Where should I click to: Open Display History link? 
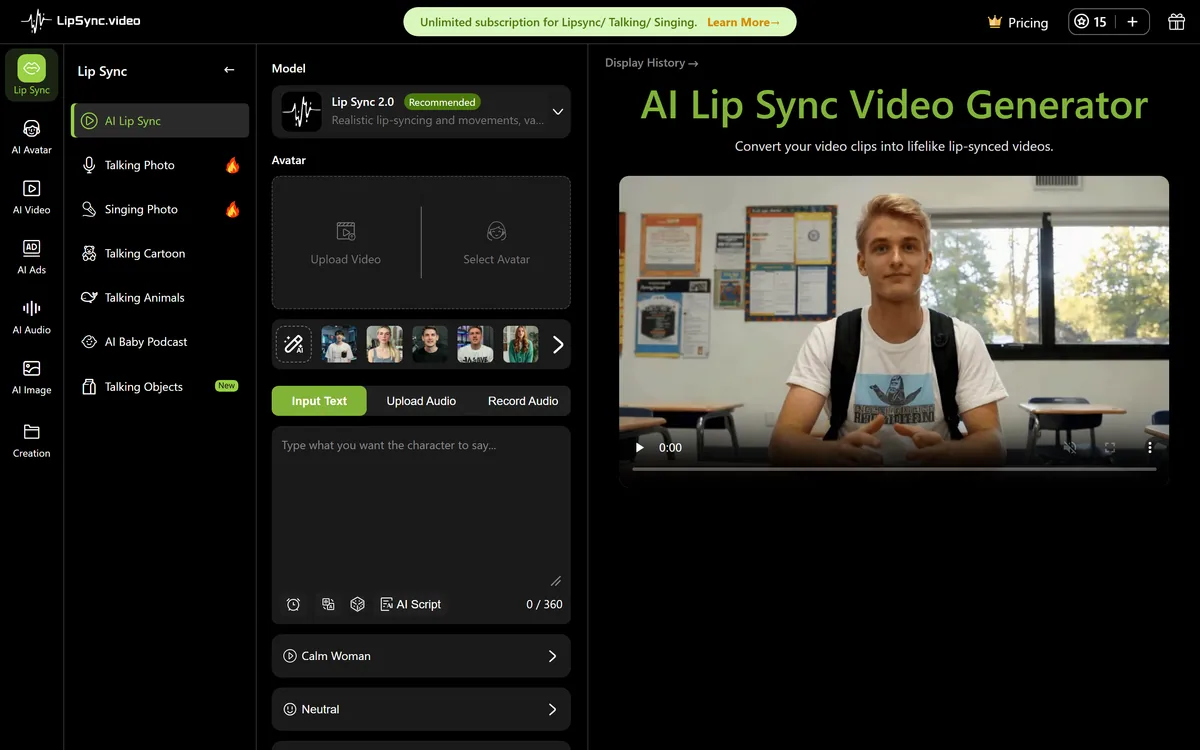(651, 63)
